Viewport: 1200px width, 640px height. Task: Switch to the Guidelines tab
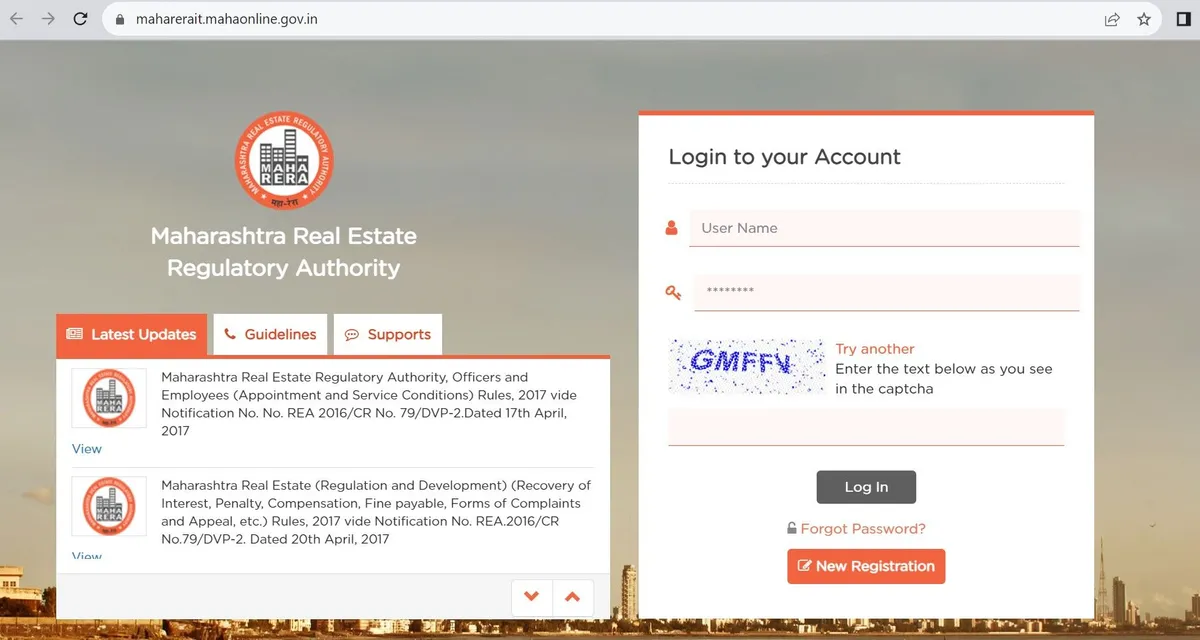click(x=270, y=335)
